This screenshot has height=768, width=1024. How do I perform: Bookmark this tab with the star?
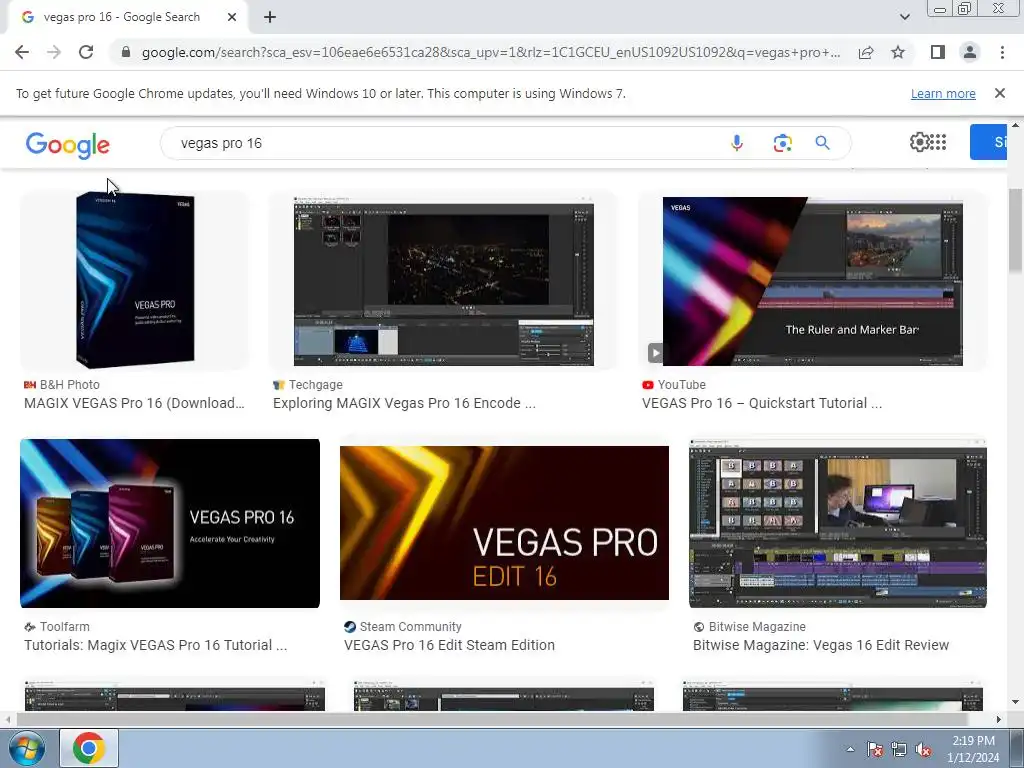point(898,52)
